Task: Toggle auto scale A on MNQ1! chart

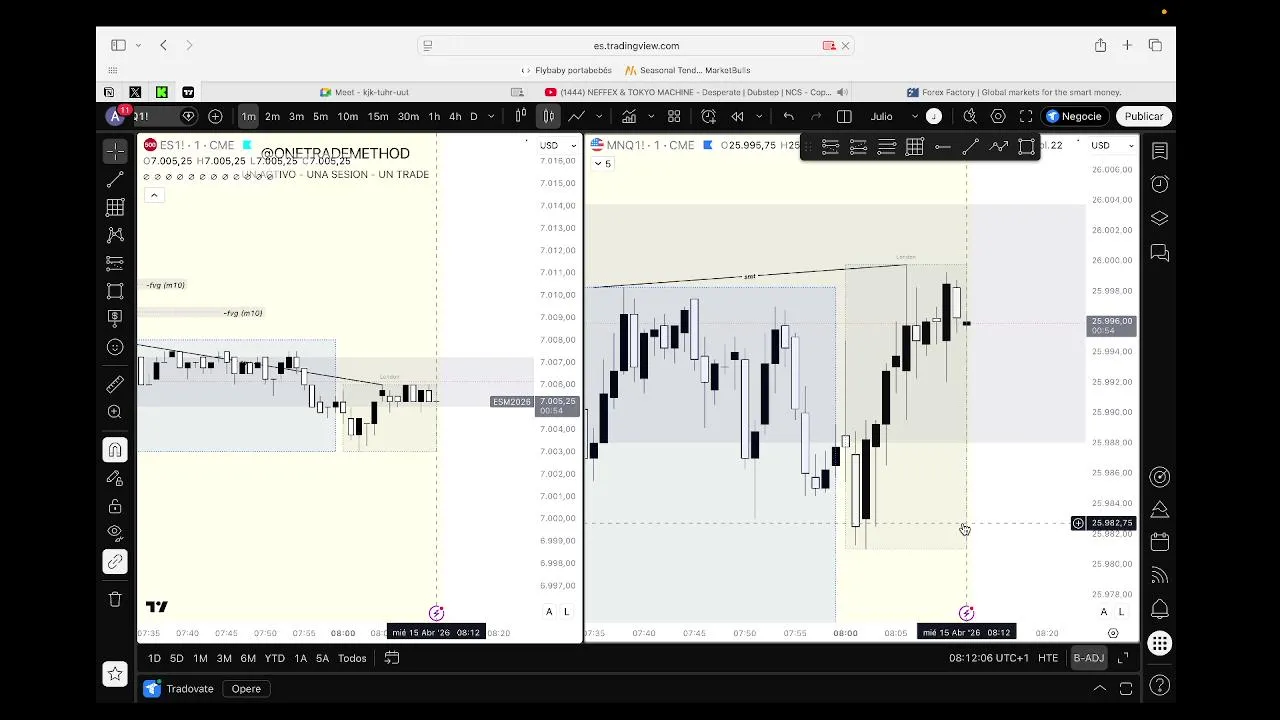Action: point(1104,612)
